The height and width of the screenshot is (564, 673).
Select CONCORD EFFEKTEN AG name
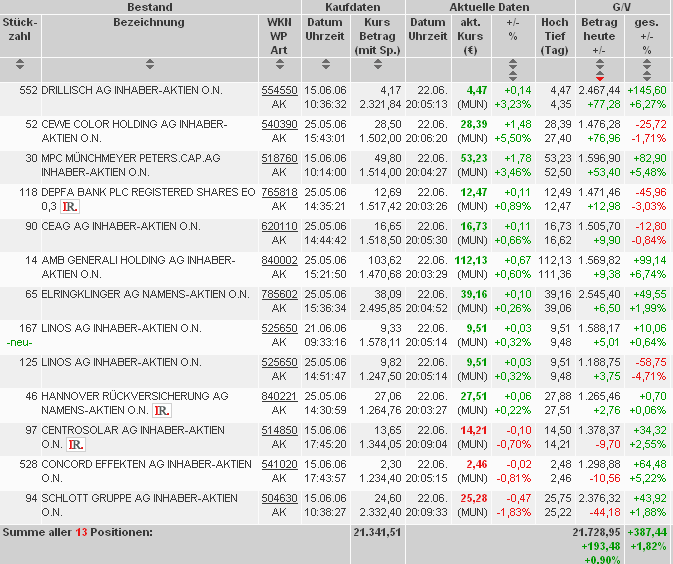click(146, 471)
